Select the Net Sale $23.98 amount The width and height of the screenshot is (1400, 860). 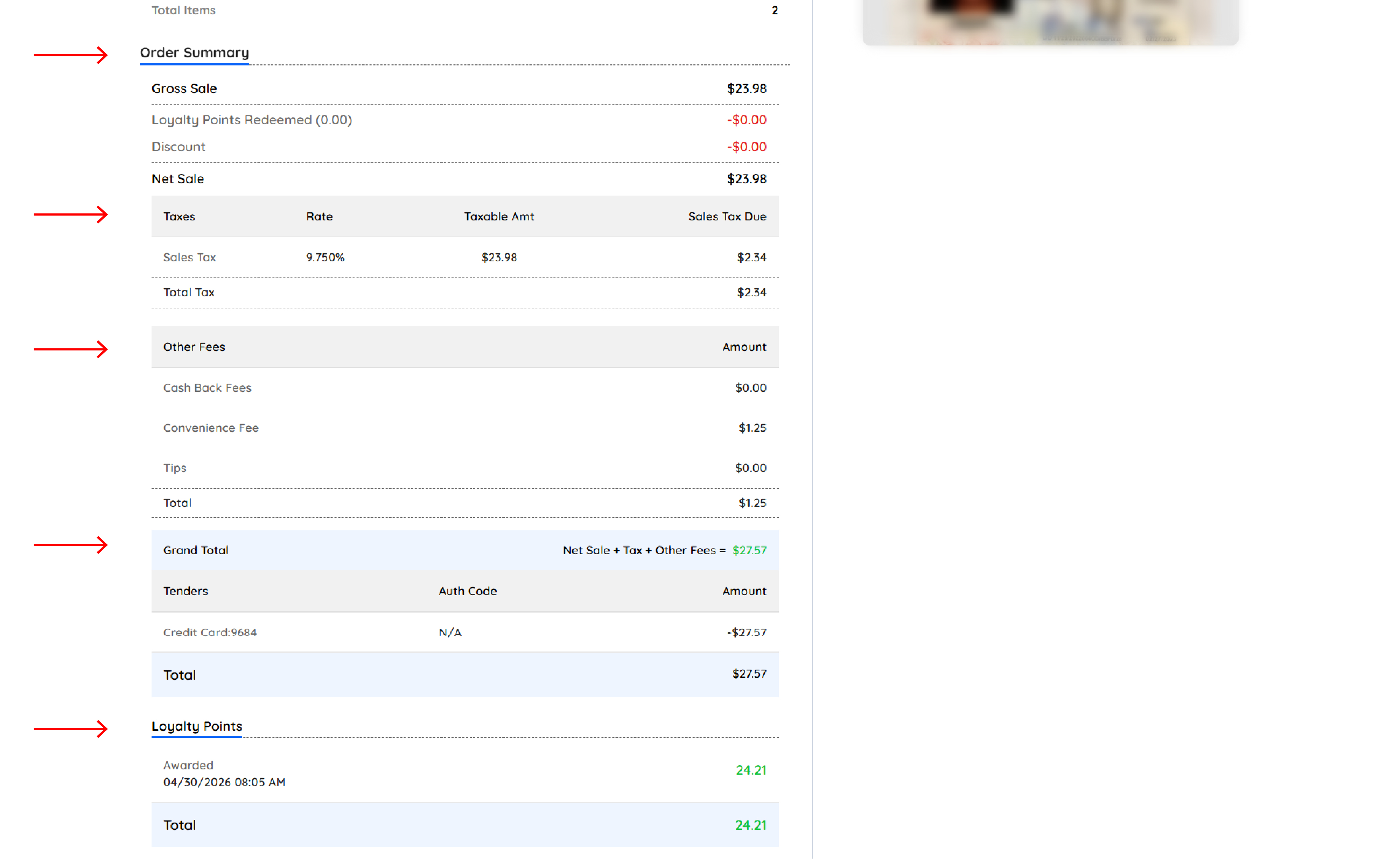[746, 179]
